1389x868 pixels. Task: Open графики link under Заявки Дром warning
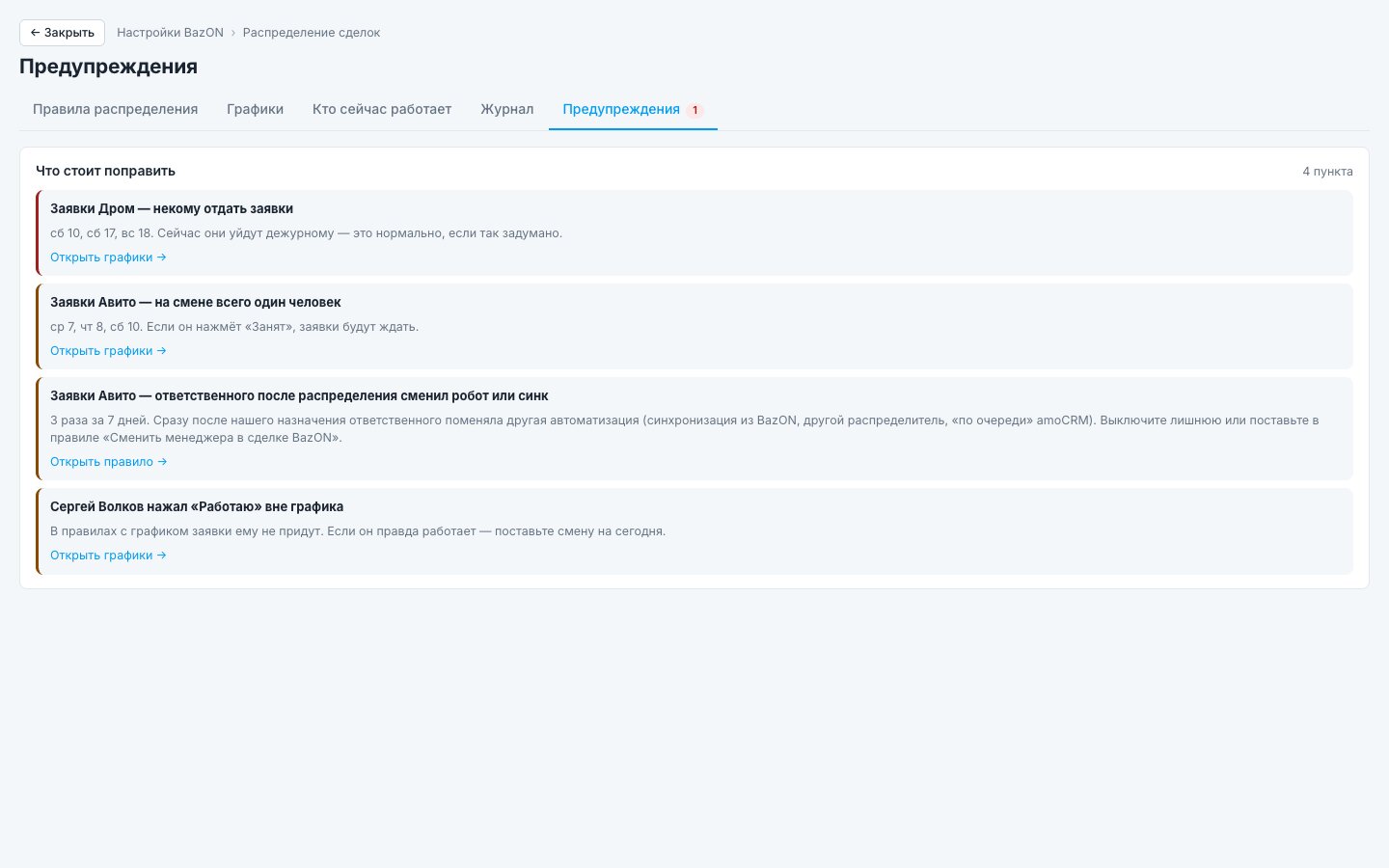pos(108,258)
